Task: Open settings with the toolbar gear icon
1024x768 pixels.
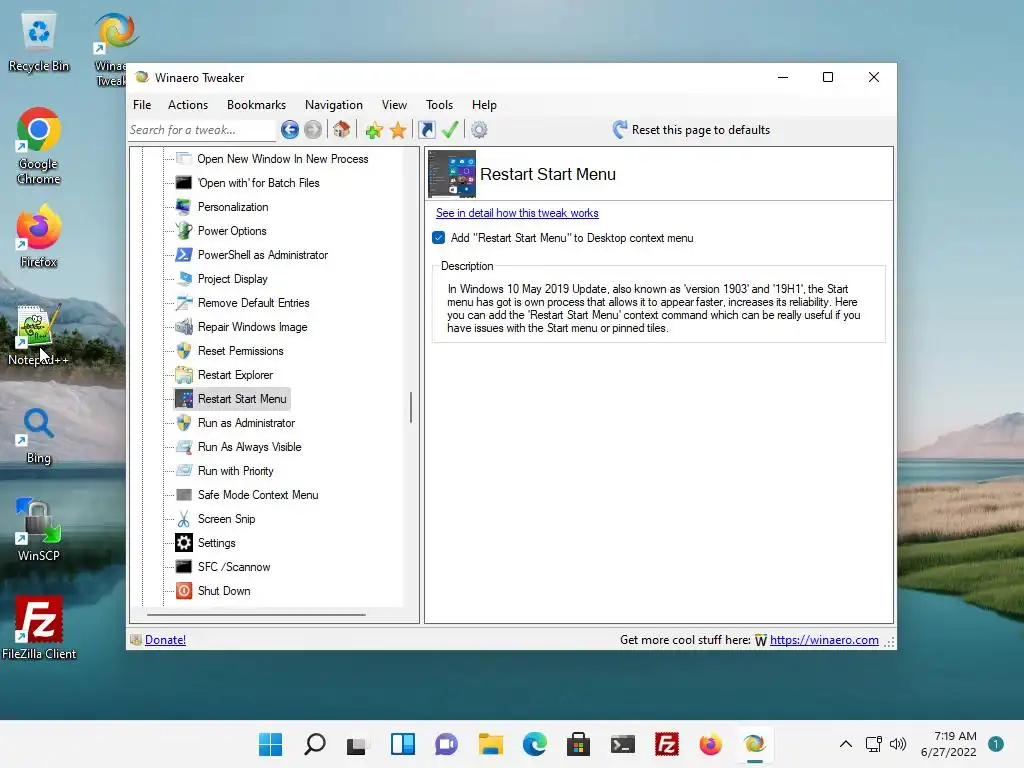Action: tap(479, 130)
